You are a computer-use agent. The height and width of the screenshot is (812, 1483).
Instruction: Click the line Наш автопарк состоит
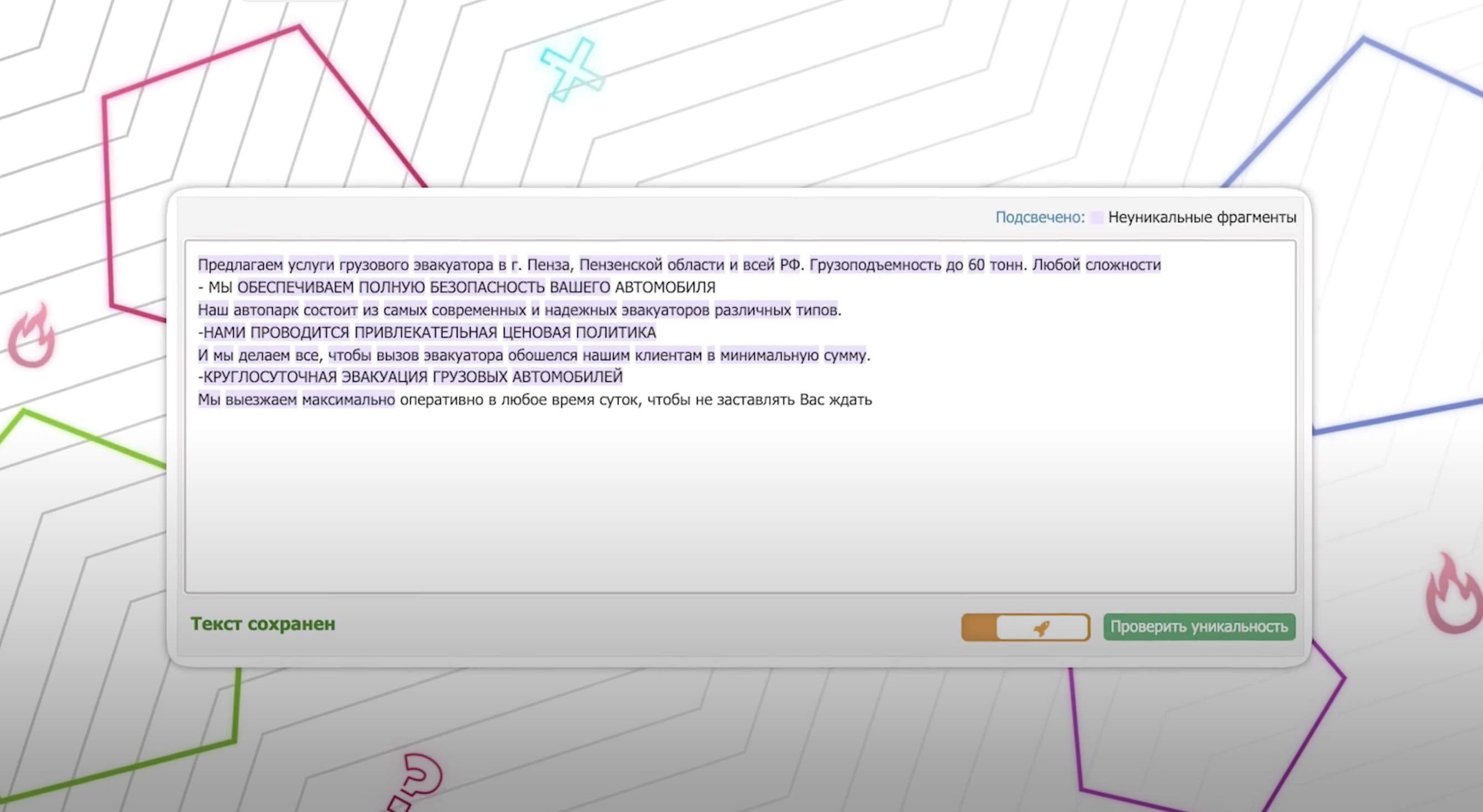(x=519, y=310)
